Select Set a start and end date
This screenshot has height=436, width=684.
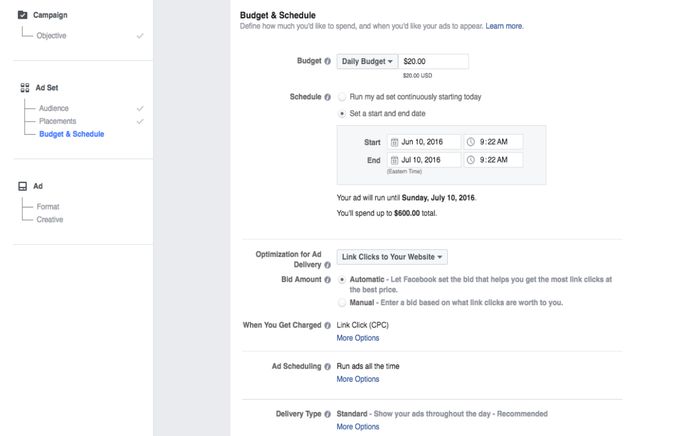click(x=343, y=114)
